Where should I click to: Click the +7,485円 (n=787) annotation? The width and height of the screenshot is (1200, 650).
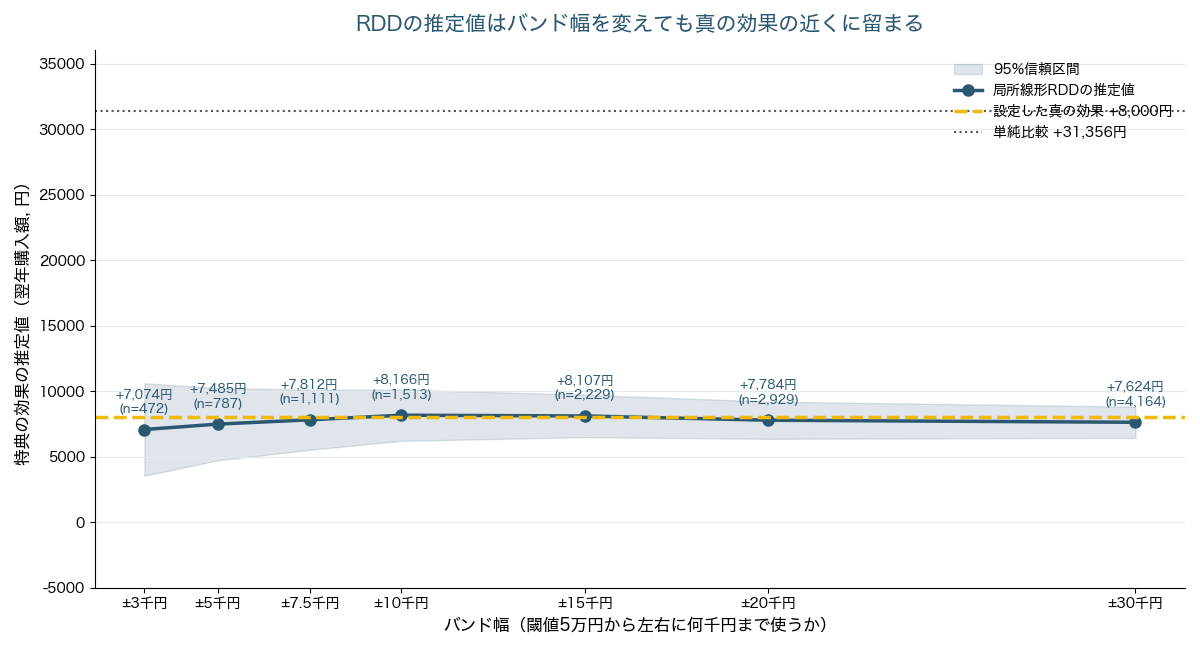point(218,395)
